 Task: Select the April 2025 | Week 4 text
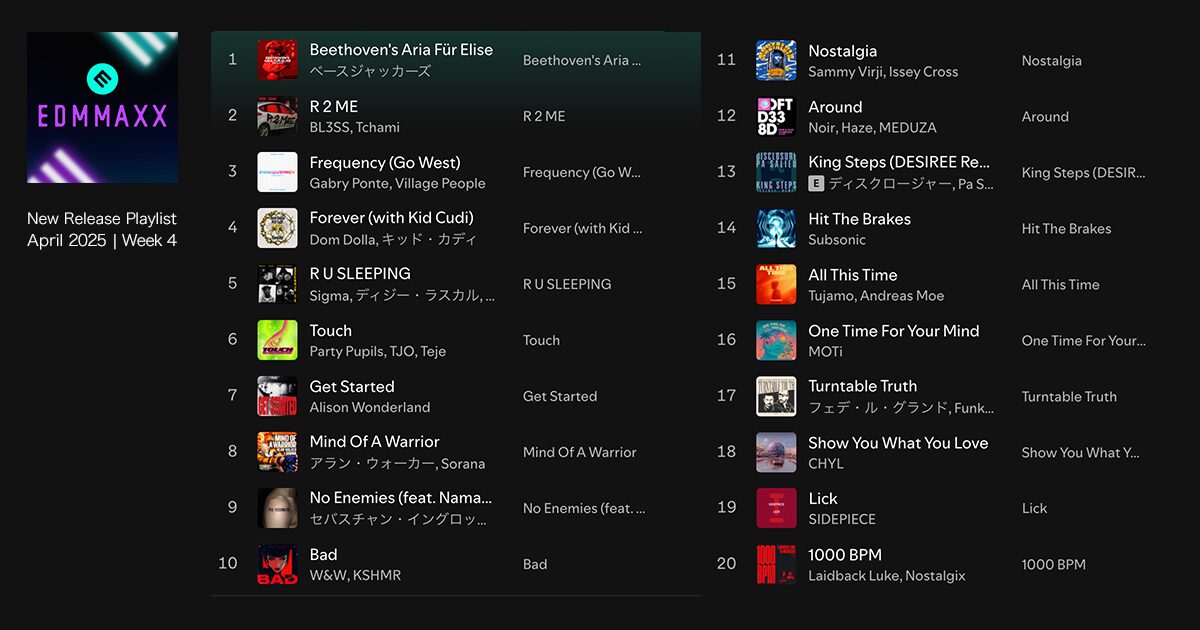(x=102, y=240)
